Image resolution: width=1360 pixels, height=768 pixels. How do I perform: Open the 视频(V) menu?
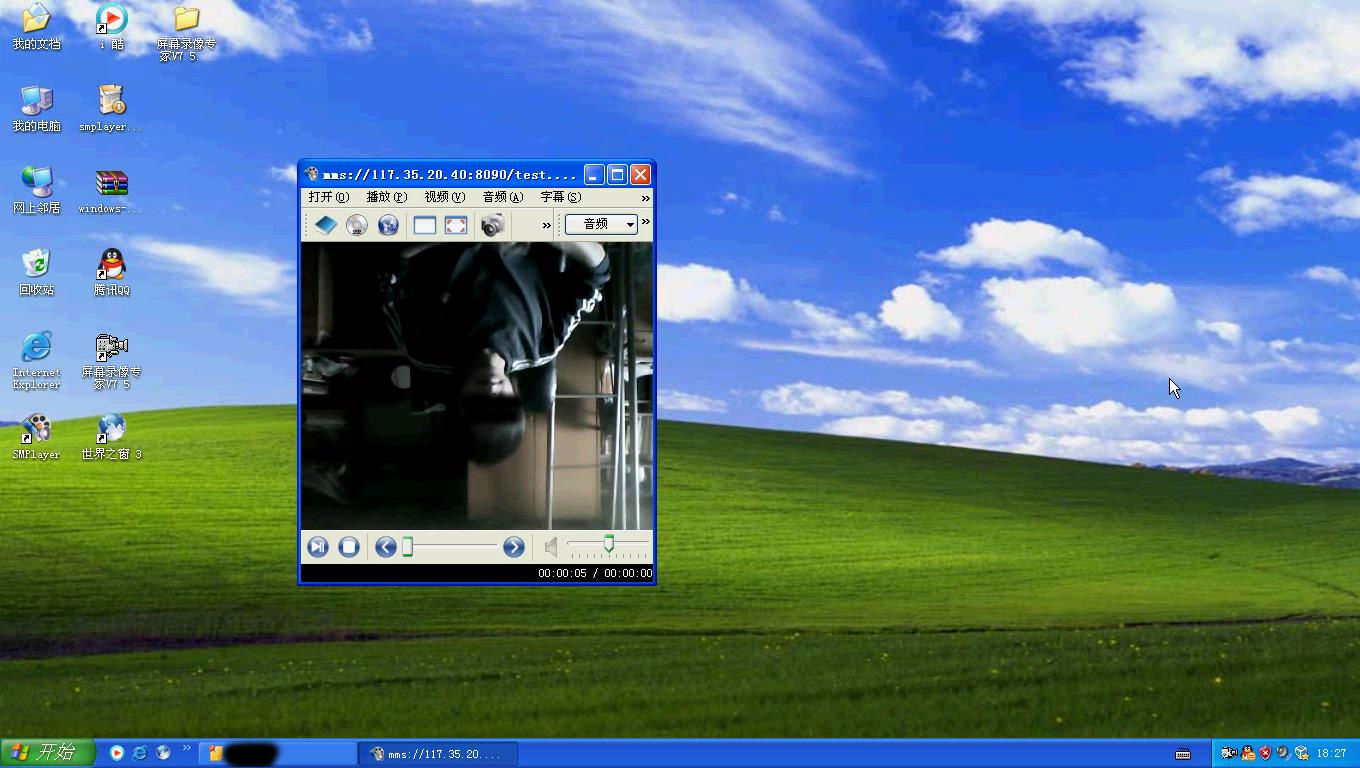444,197
